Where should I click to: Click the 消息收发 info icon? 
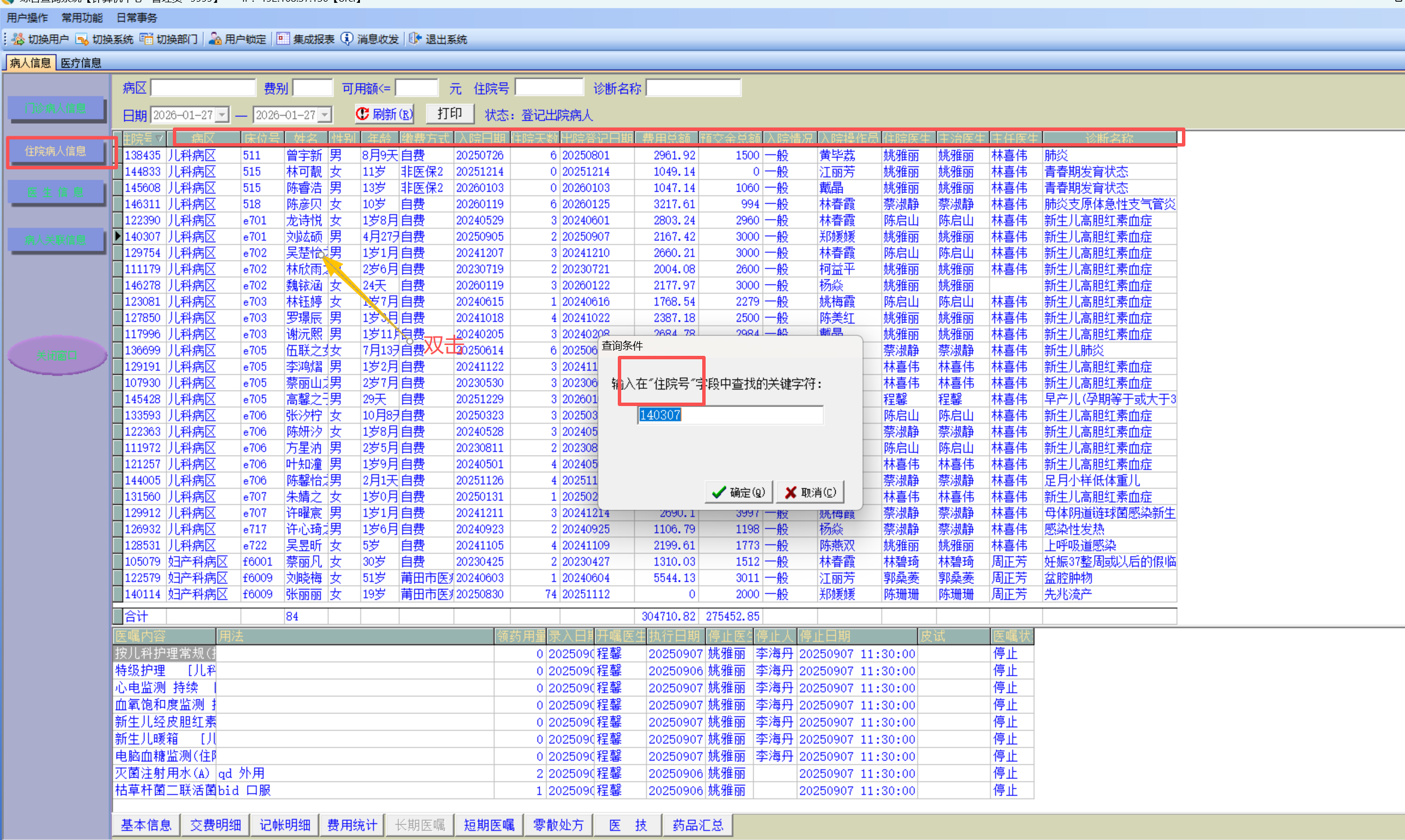click(x=347, y=39)
